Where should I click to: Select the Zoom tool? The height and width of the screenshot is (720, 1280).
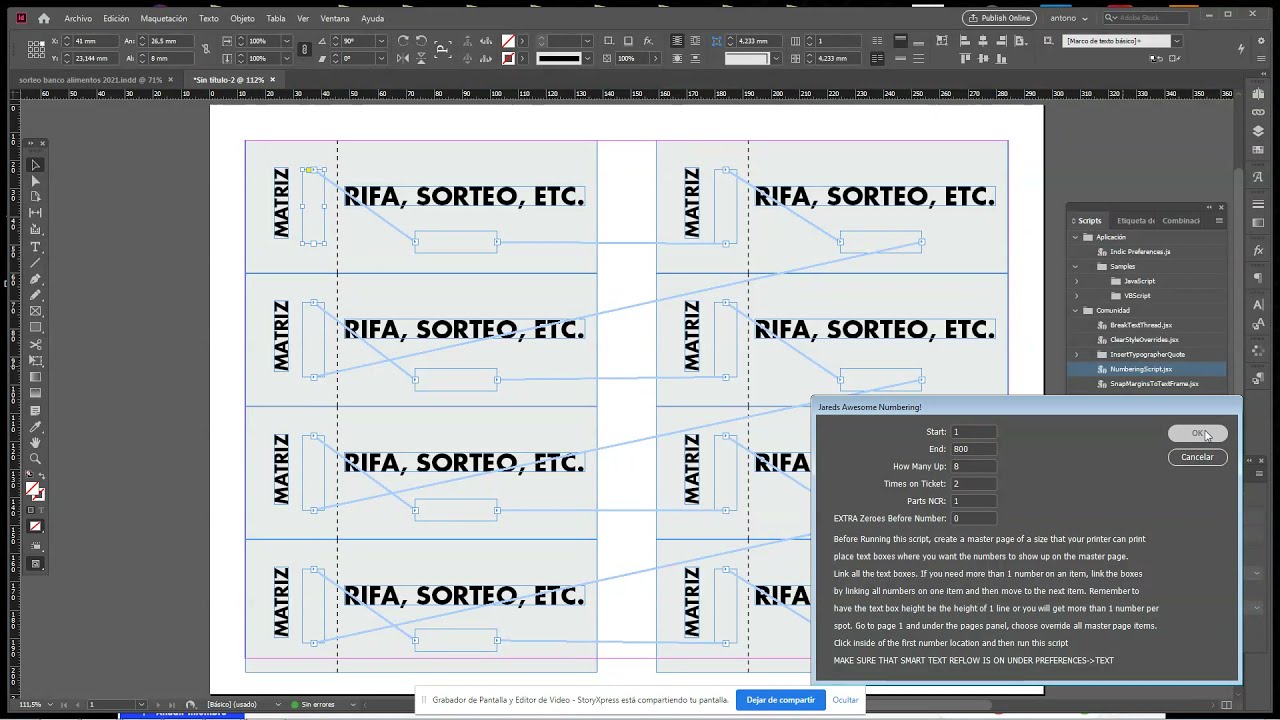click(35, 459)
